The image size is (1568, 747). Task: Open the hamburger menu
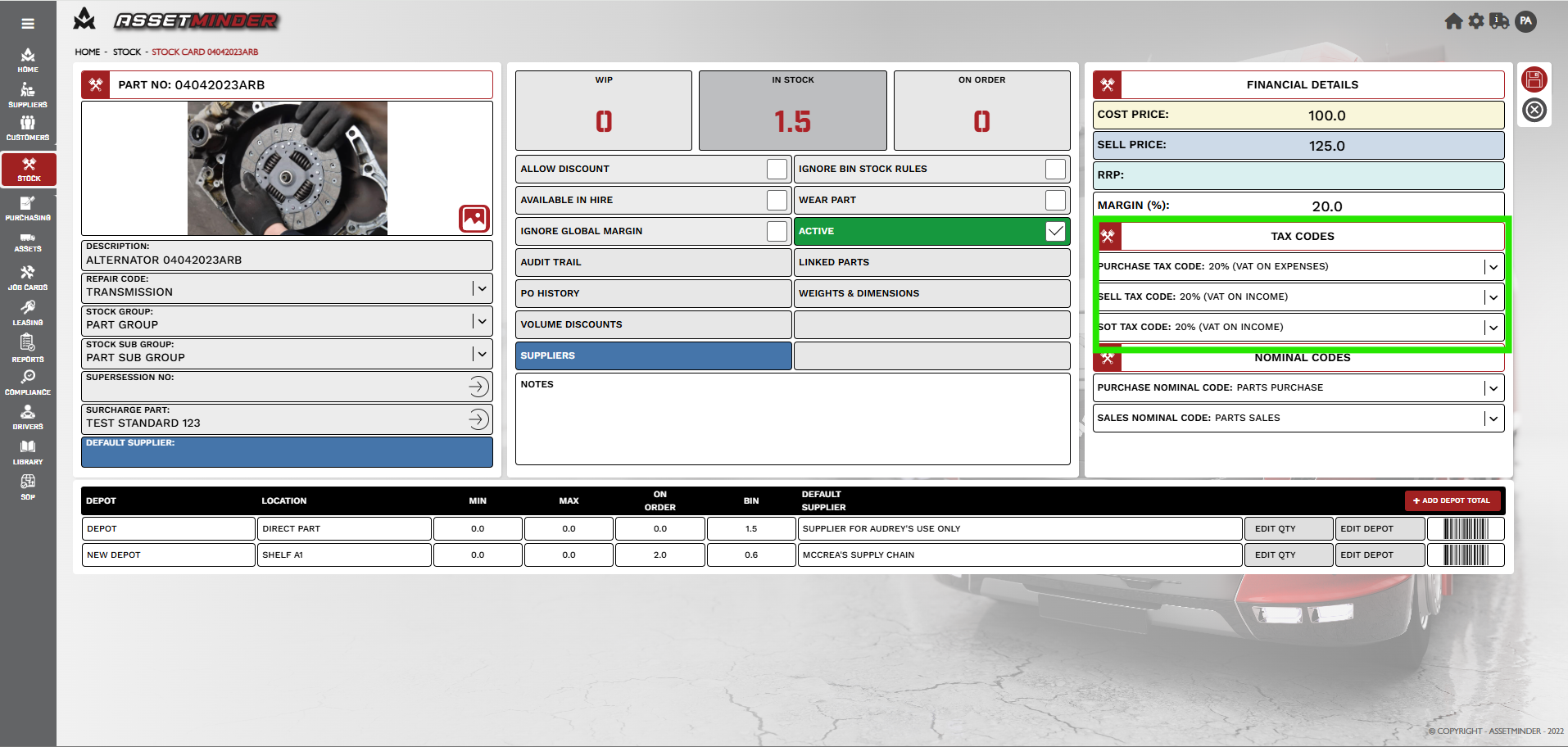[x=28, y=24]
